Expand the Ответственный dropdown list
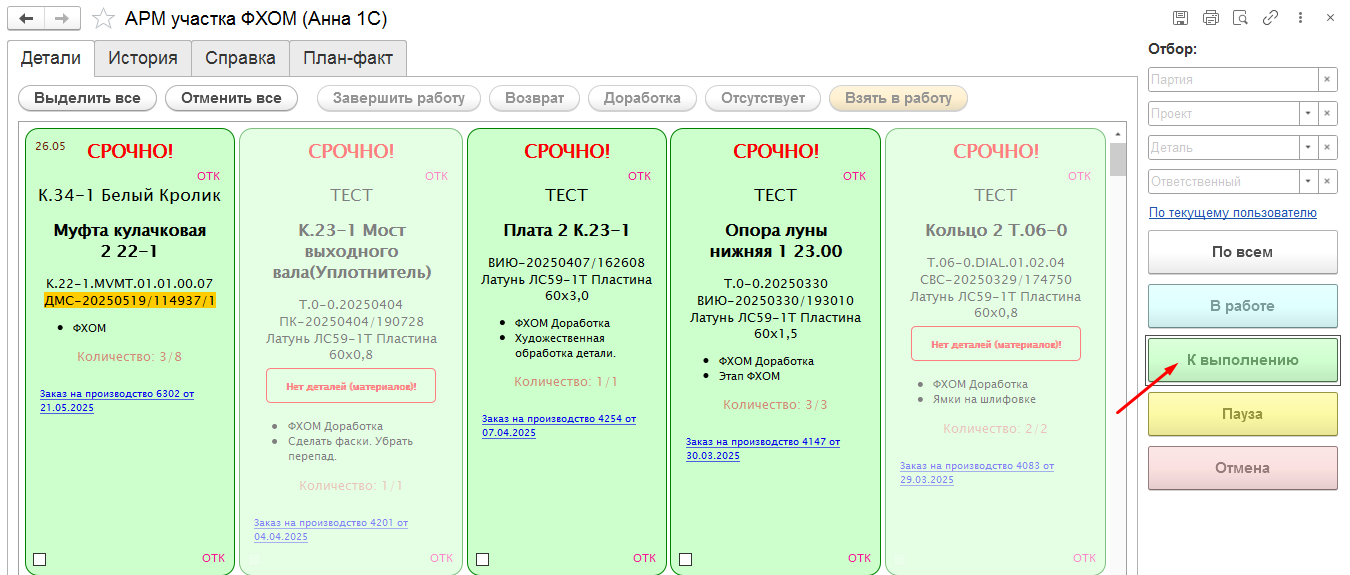This screenshot has width=1350, height=575. click(1308, 182)
